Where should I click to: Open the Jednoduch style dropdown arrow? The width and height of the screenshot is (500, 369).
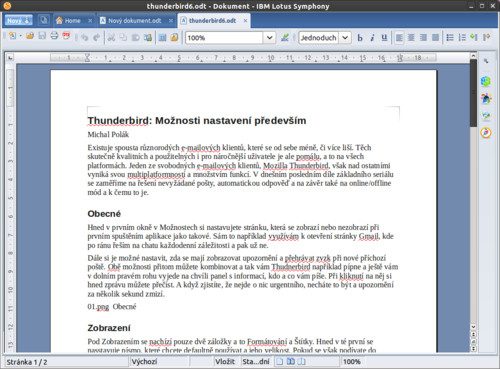345,38
